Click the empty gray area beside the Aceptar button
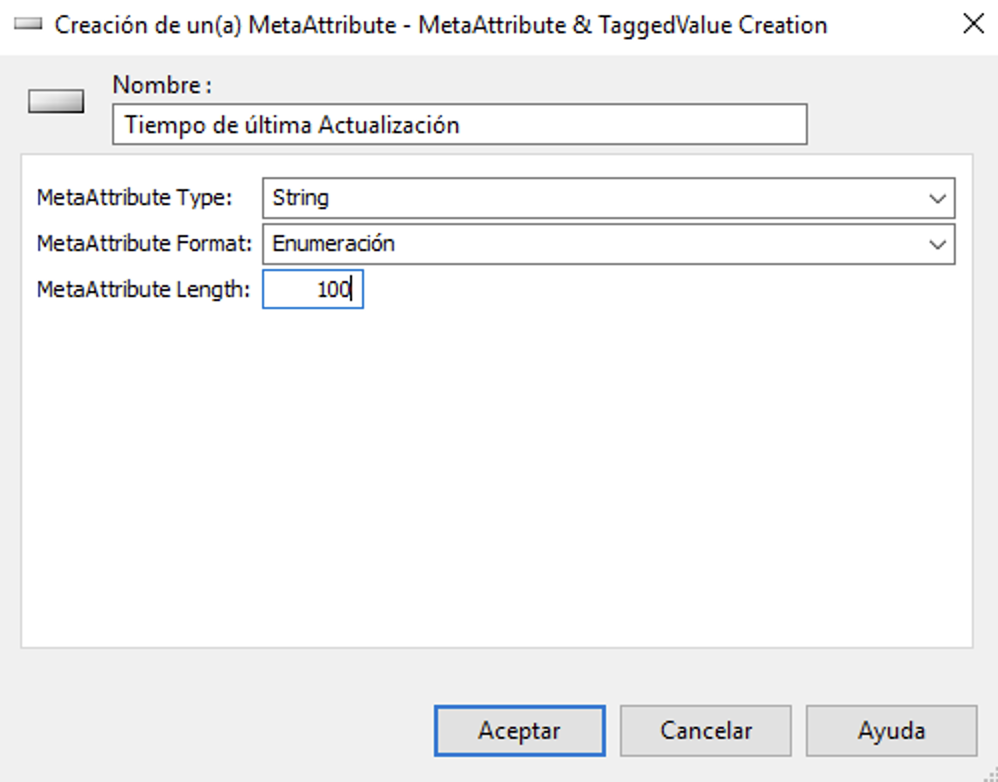 click(223, 730)
